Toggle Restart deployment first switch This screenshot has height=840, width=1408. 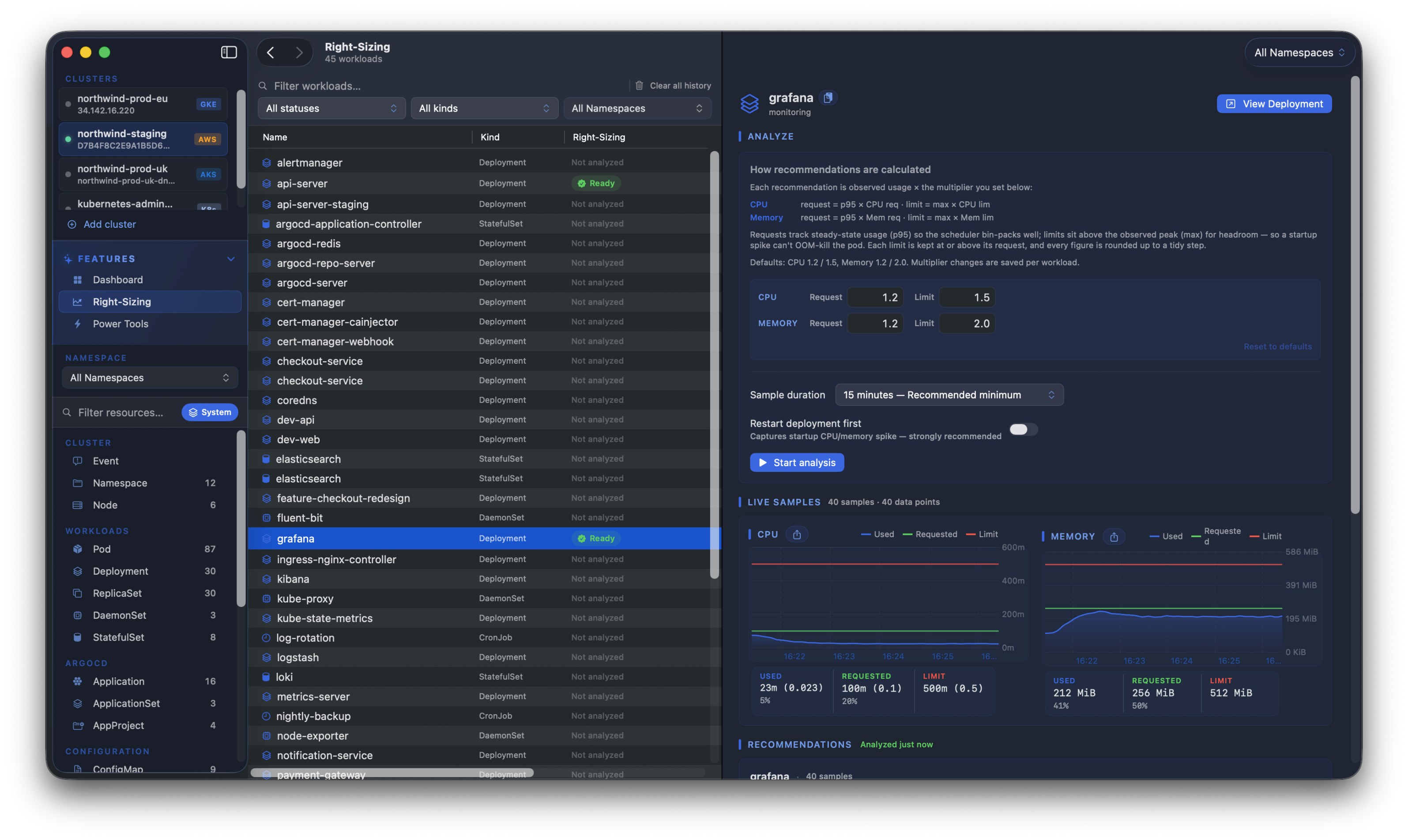(1023, 429)
